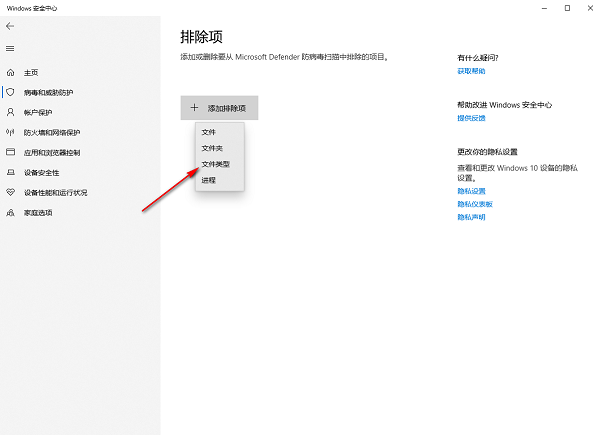The height and width of the screenshot is (435, 600).
Task: Click the plus icon on 添加排除项
Action: point(194,108)
